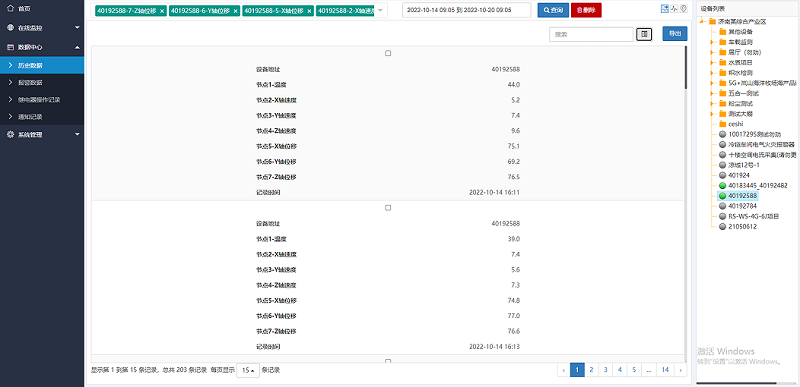Click the folder icon of 五合一测试
Screen dimensions: 800x387
pos(722,93)
